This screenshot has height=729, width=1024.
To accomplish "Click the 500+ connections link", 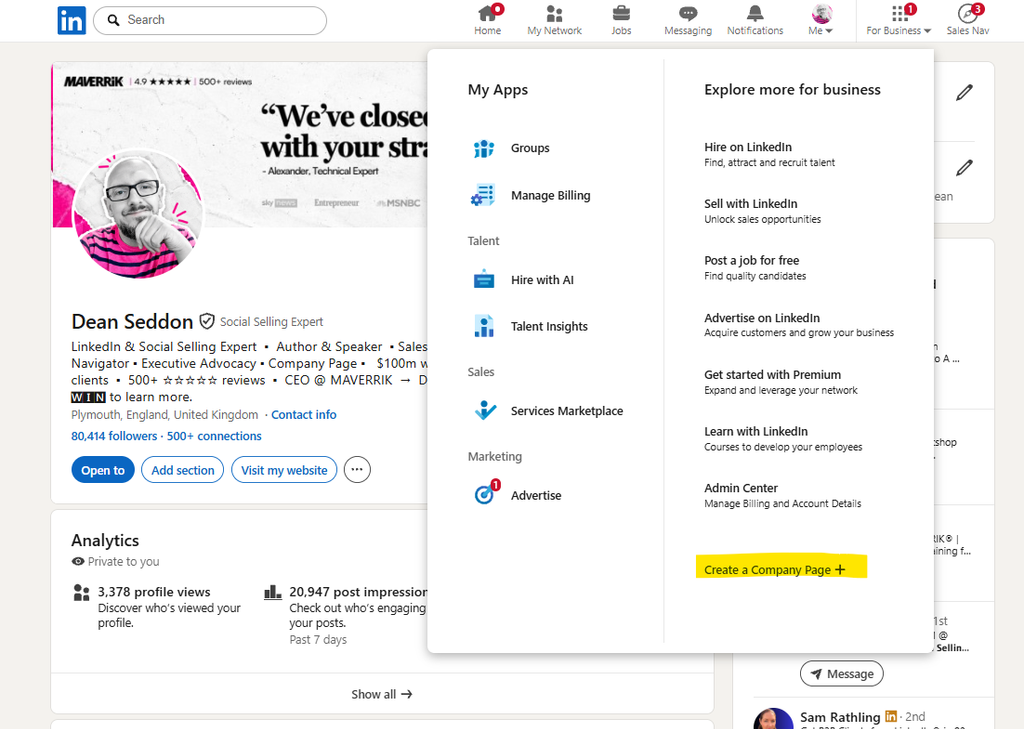I will pos(214,436).
